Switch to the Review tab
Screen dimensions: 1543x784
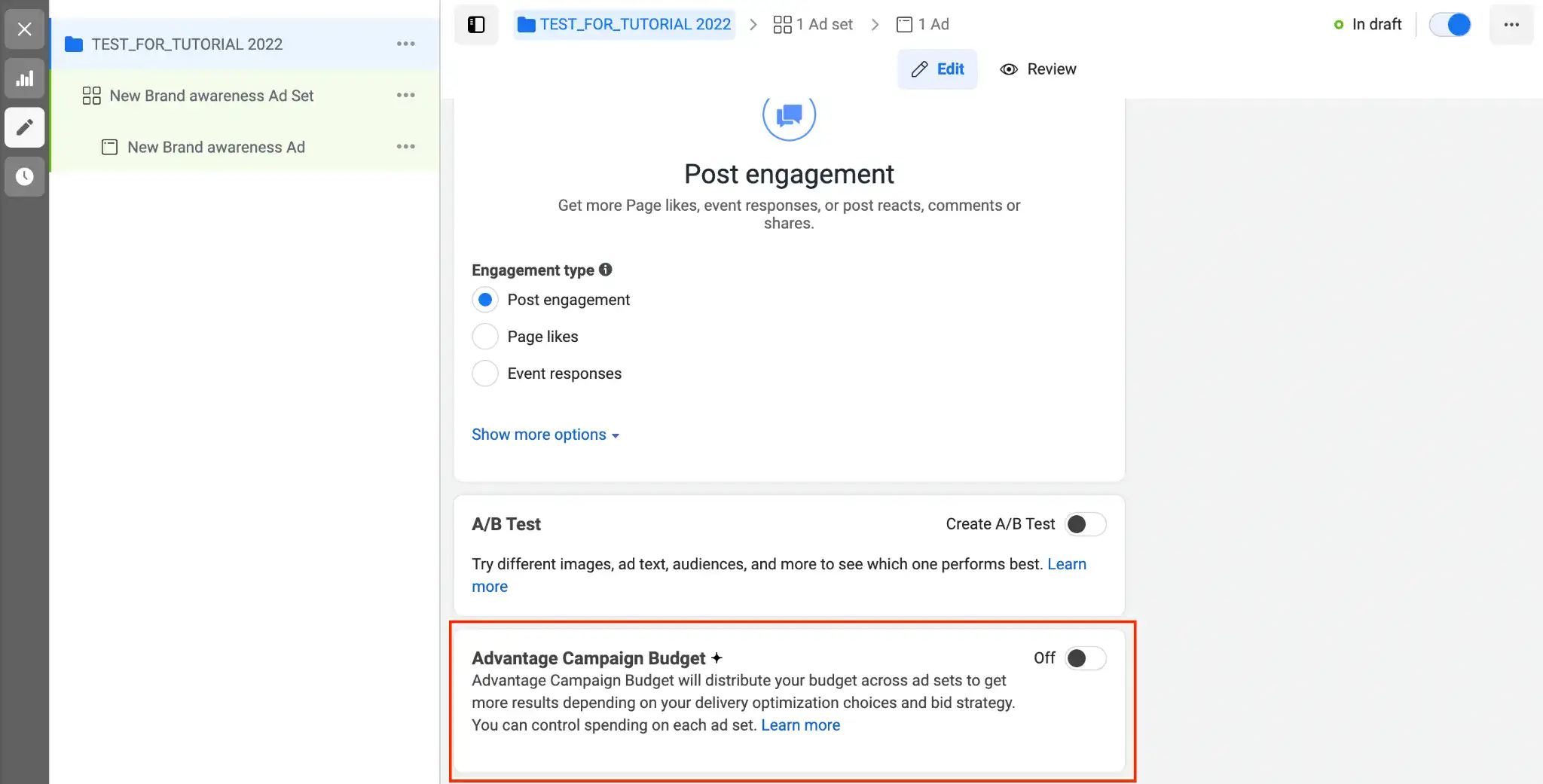click(x=1038, y=69)
